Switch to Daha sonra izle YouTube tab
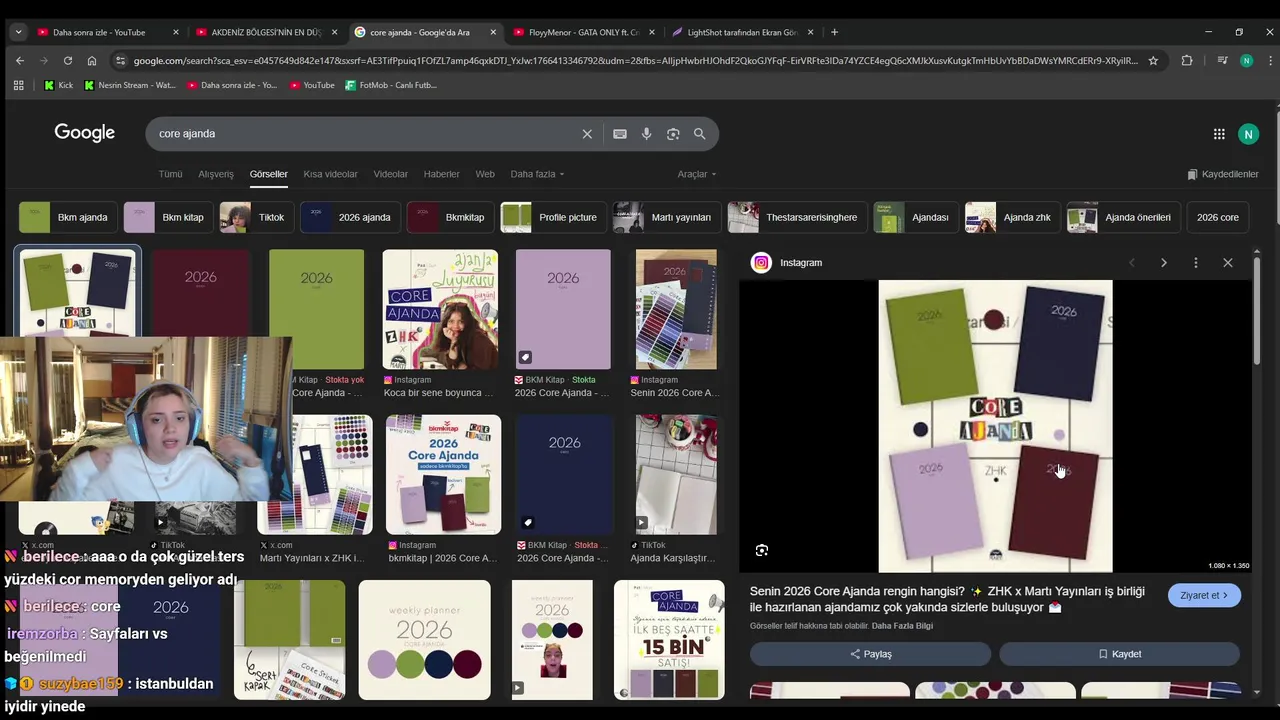The height and width of the screenshot is (720, 1280). [108, 32]
